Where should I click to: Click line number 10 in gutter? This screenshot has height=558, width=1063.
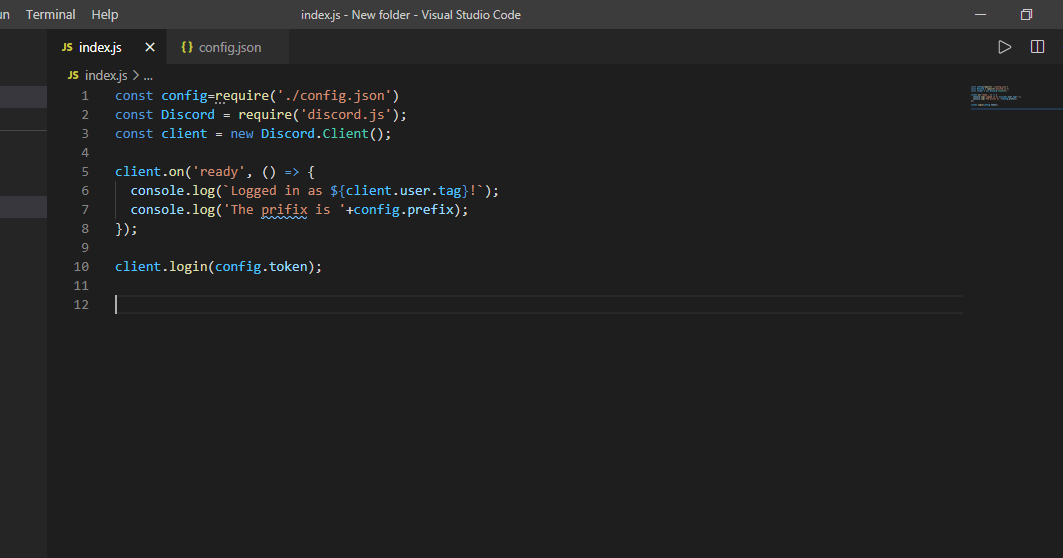point(81,266)
